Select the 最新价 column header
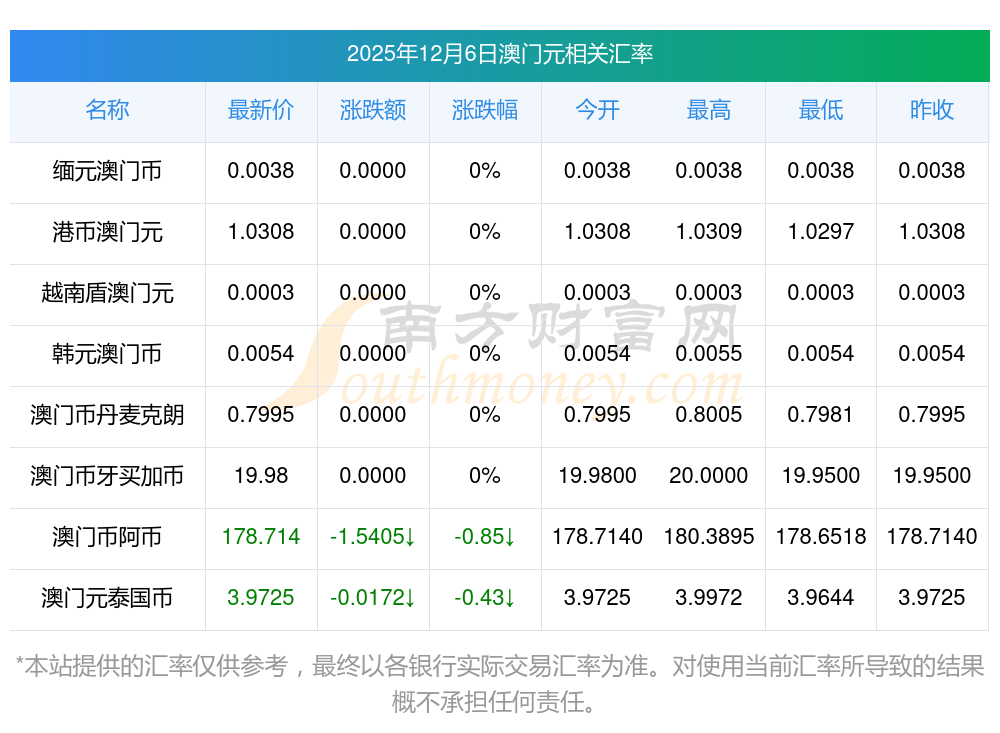Screen dimensions: 1000x733 point(261,110)
